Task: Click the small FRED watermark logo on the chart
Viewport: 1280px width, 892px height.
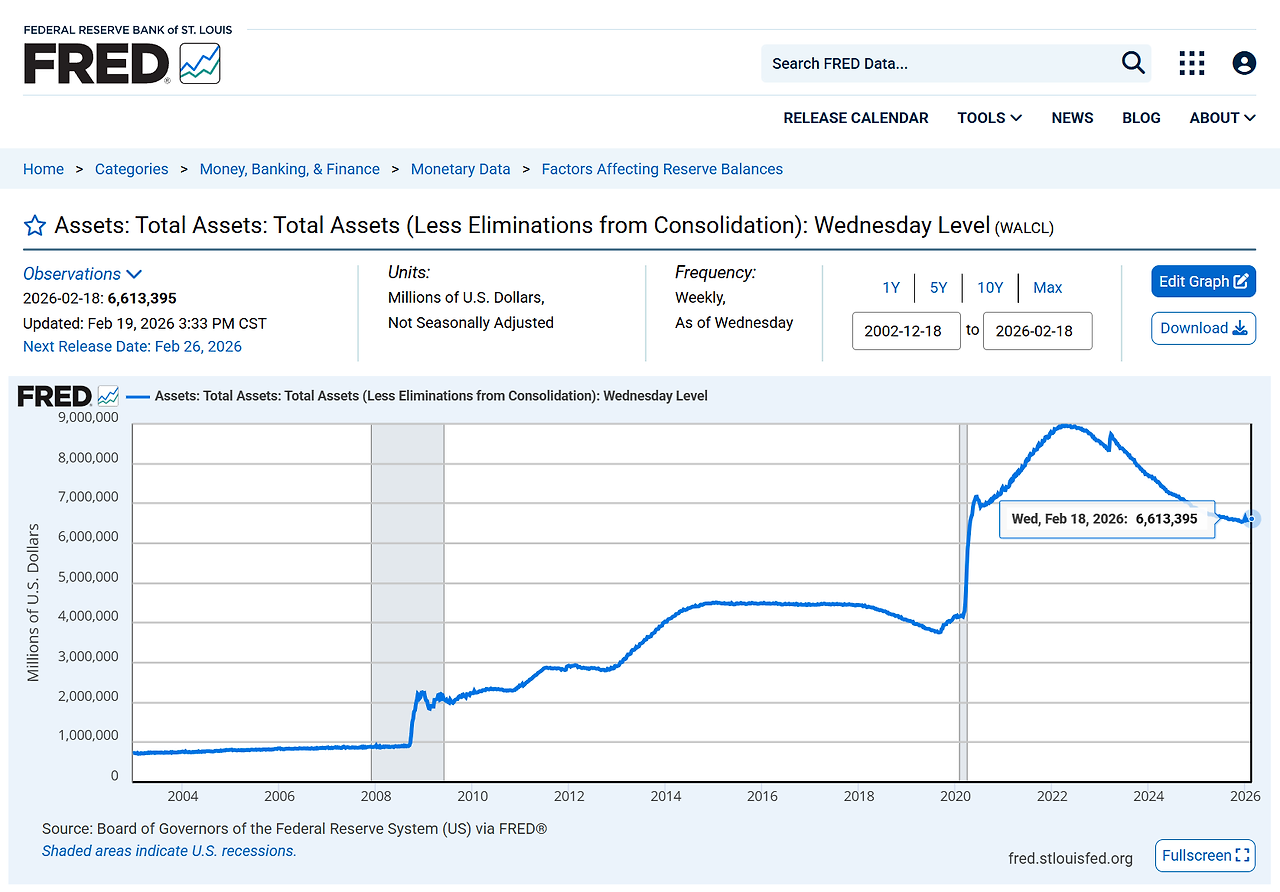Action: point(67,395)
